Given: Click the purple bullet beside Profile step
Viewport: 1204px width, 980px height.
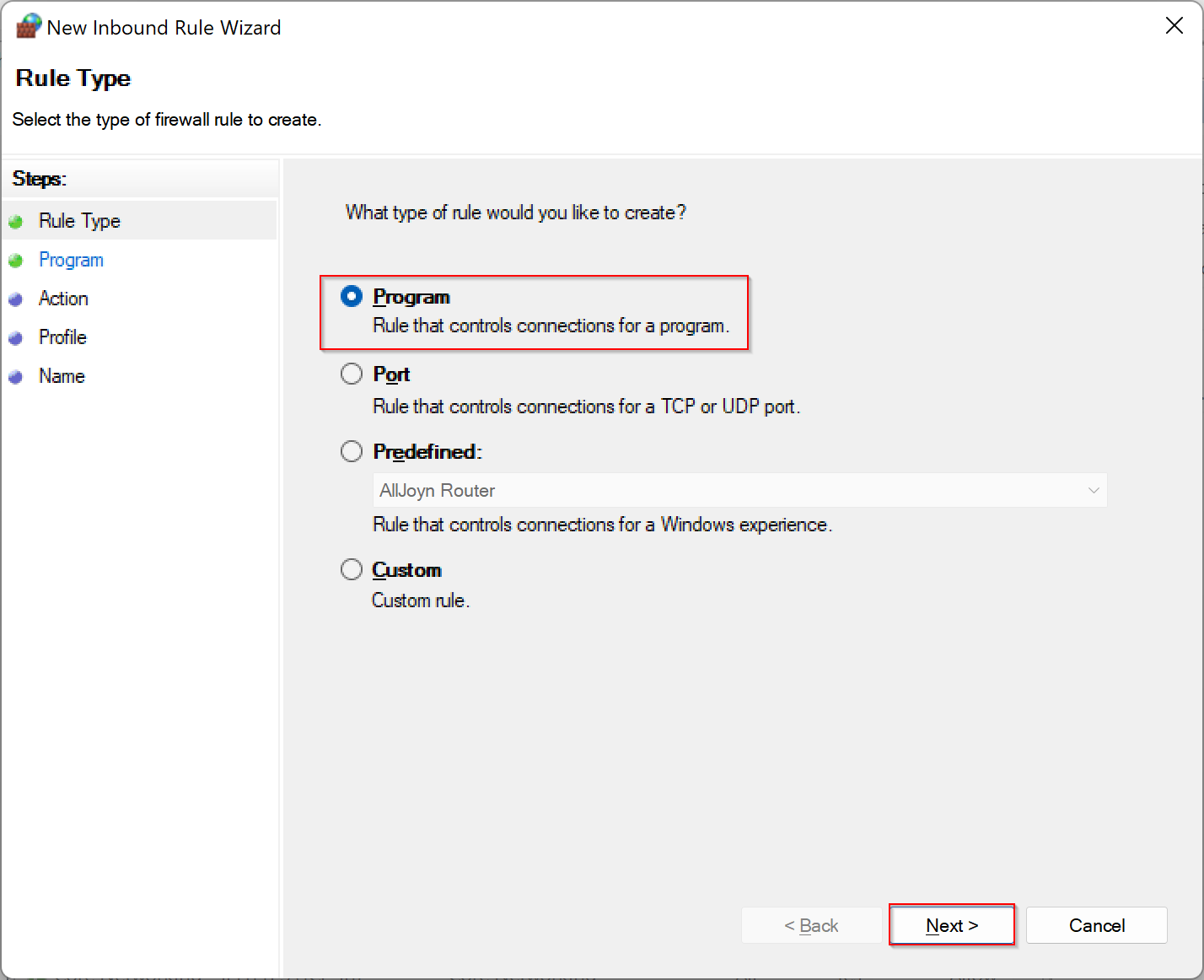Looking at the screenshot, I should click(x=17, y=337).
